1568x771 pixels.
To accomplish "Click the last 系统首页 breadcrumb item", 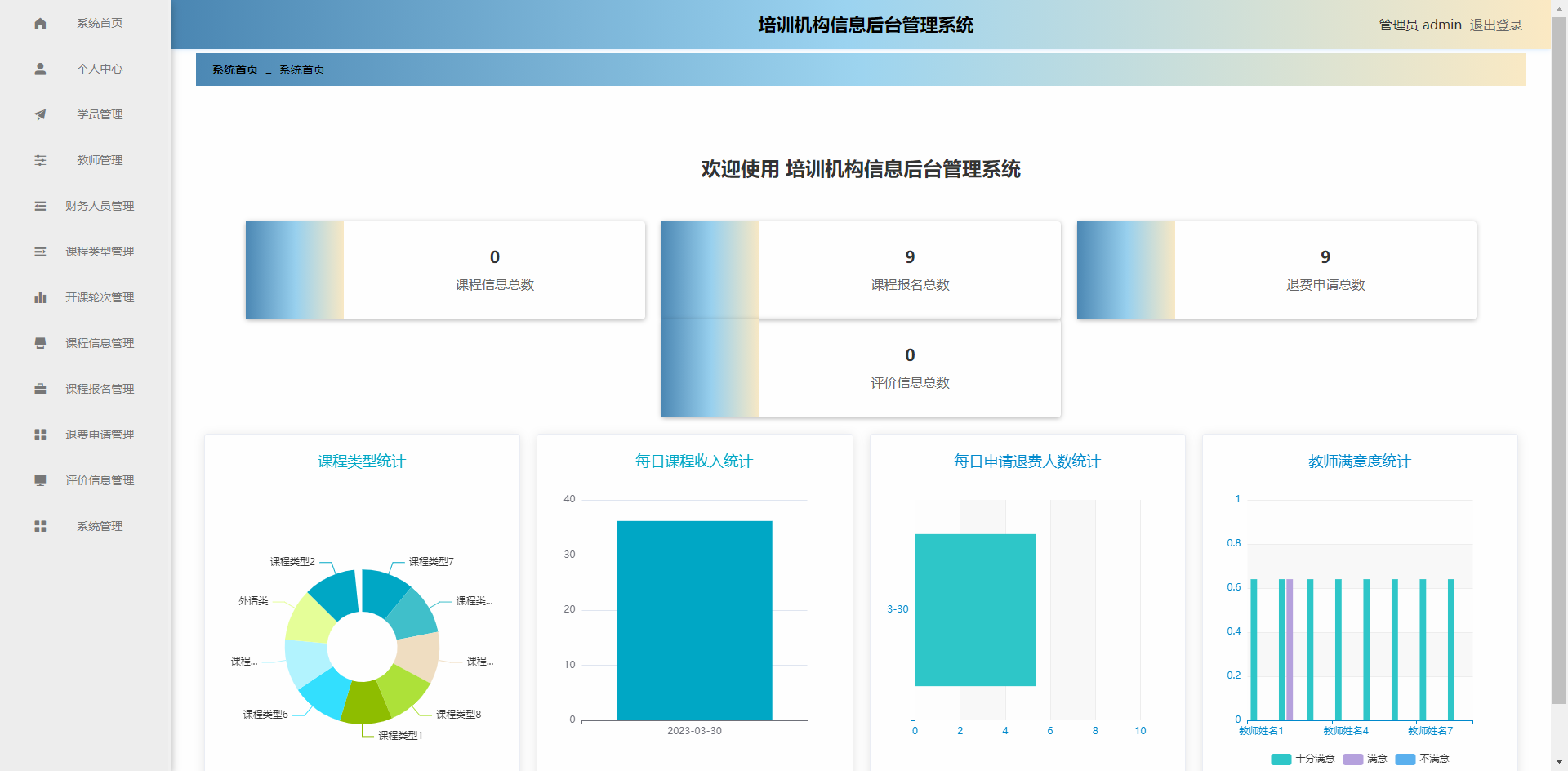I will 302,69.
